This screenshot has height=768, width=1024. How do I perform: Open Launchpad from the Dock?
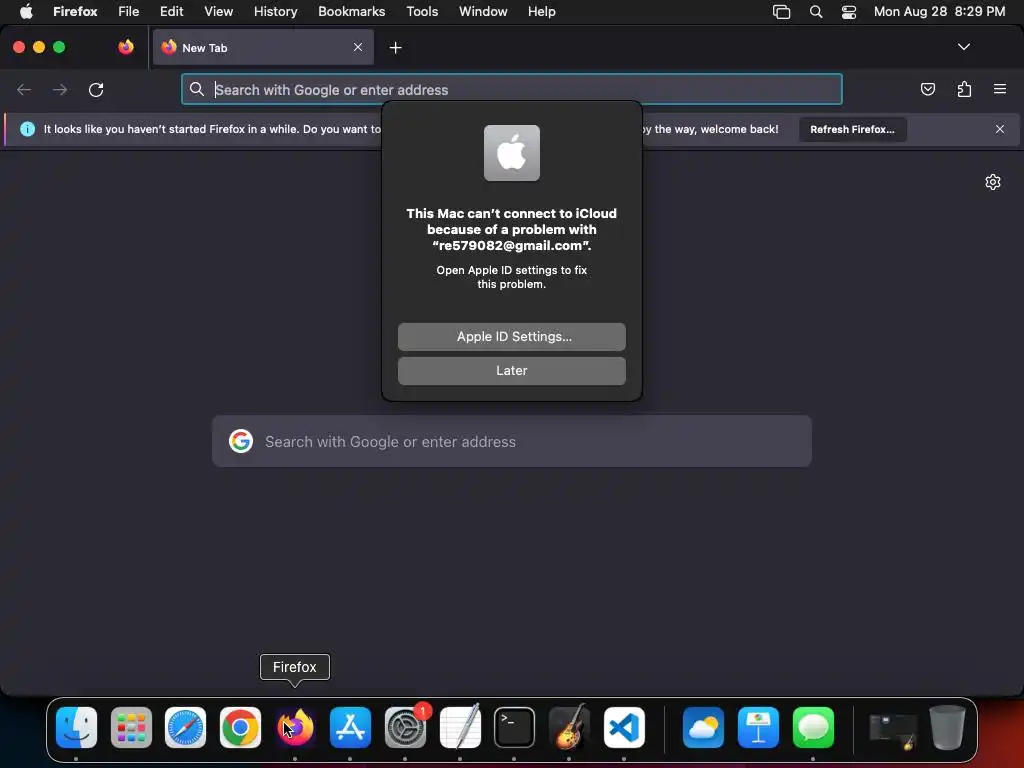[131, 727]
